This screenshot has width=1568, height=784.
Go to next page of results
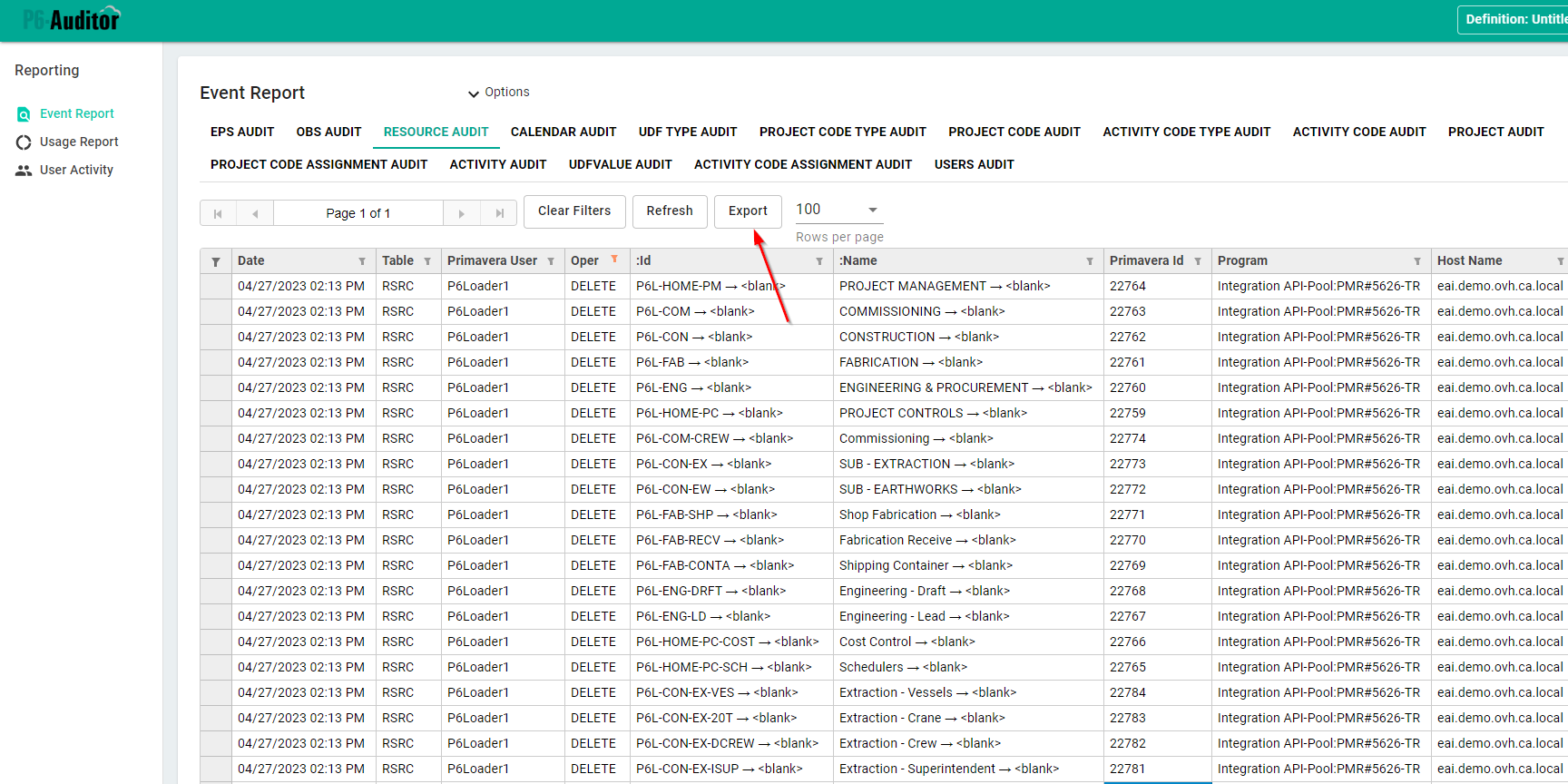(x=462, y=213)
